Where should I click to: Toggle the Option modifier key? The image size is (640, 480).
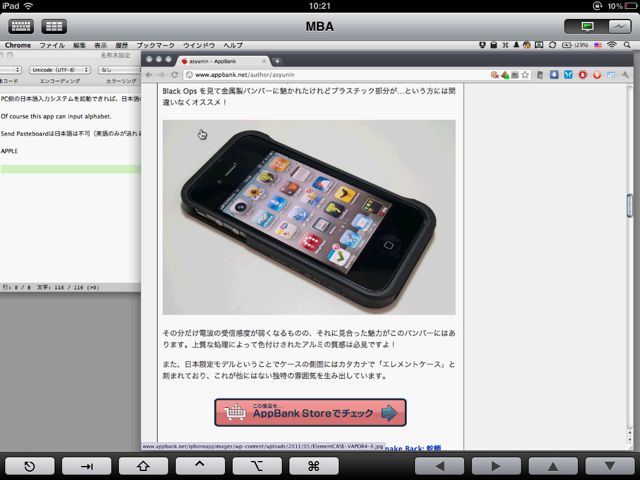(257, 466)
